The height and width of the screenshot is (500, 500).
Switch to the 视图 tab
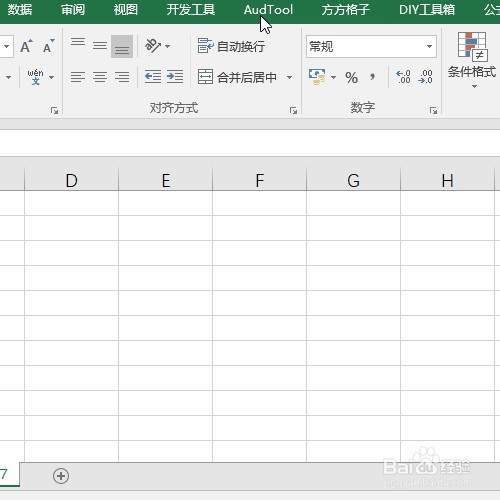click(x=126, y=10)
